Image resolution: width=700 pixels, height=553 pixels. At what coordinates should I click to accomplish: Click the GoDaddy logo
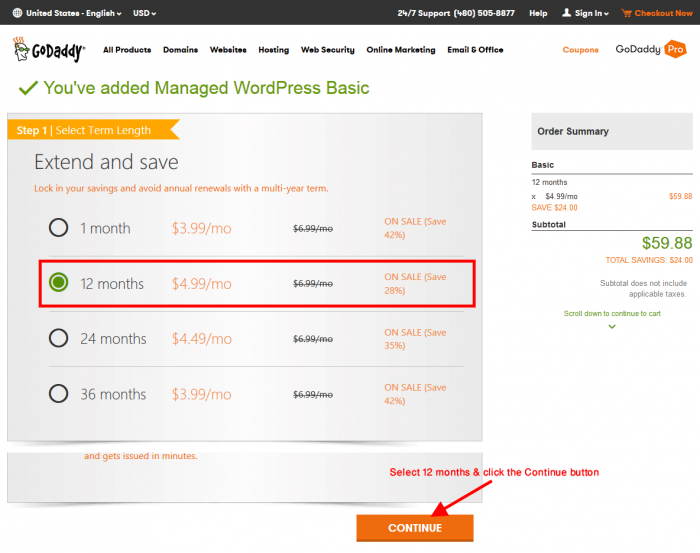pyautogui.click(x=49, y=50)
